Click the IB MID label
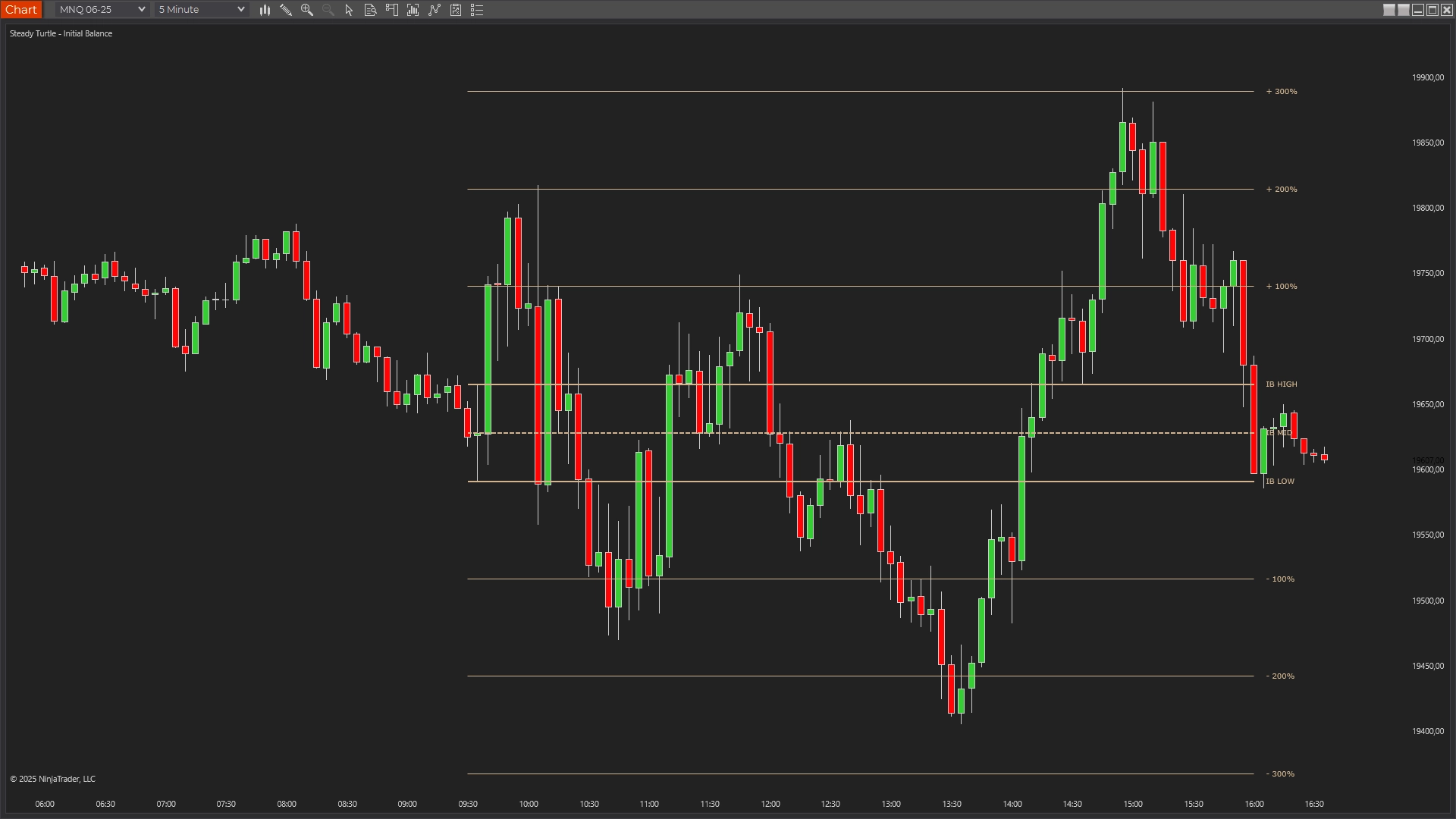The image size is (1456, 819). pyautogui.click(x=1279, y=433)
